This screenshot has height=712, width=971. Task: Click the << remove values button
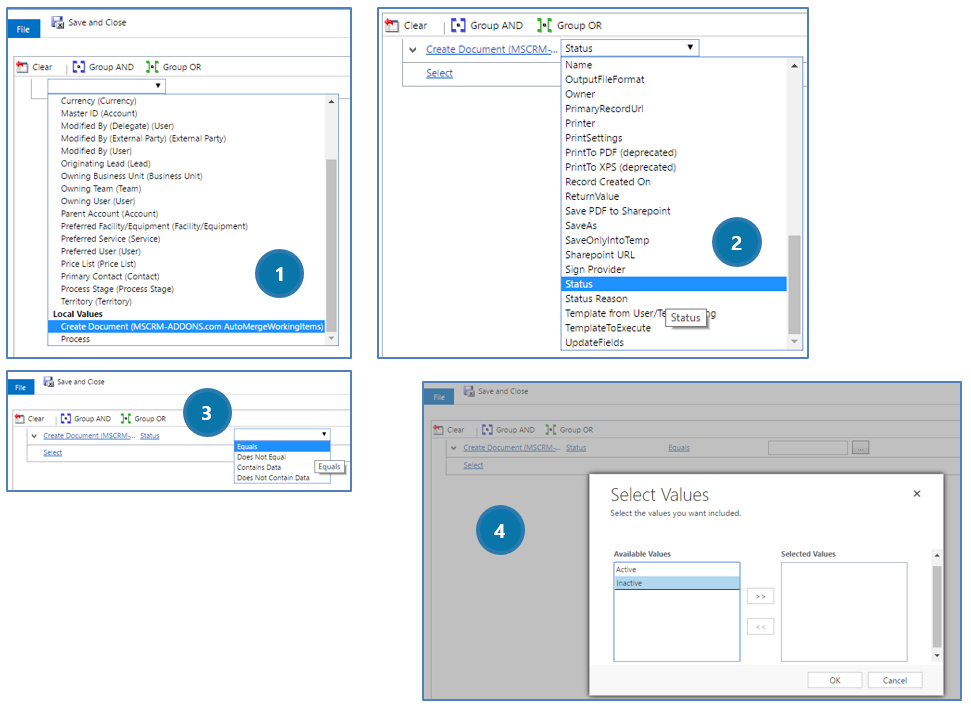760,627
